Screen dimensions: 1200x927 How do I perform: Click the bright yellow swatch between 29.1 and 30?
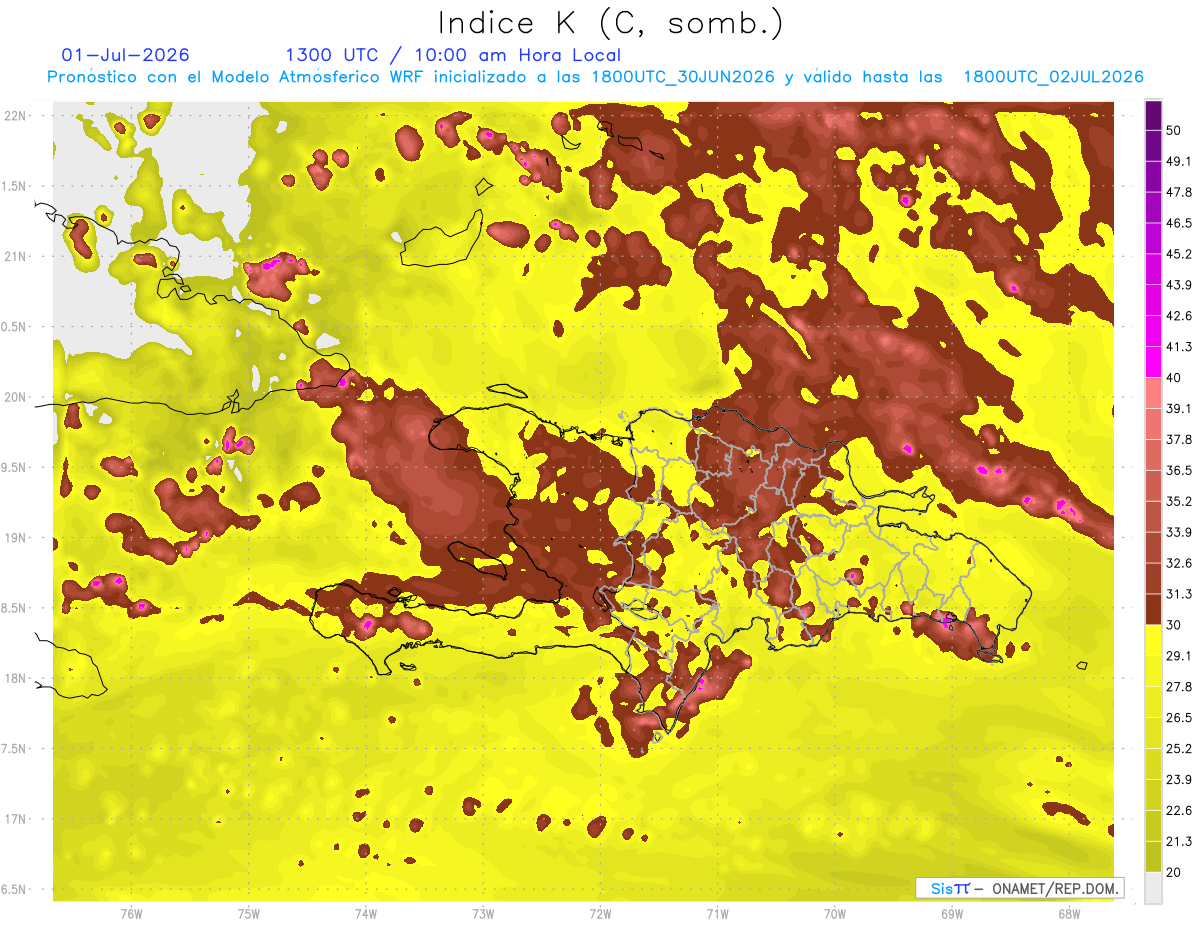tap(1153, 640)
